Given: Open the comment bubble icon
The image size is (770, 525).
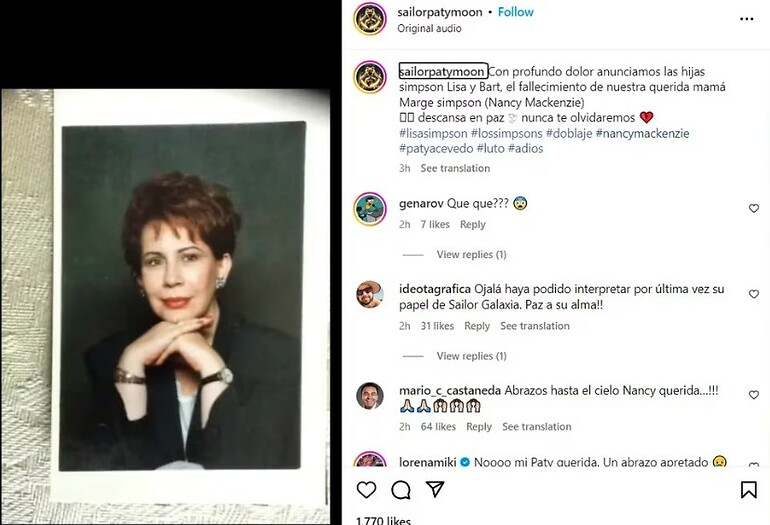Looking at the screenshot, I should pyautogui.click(x=401, y=490).
